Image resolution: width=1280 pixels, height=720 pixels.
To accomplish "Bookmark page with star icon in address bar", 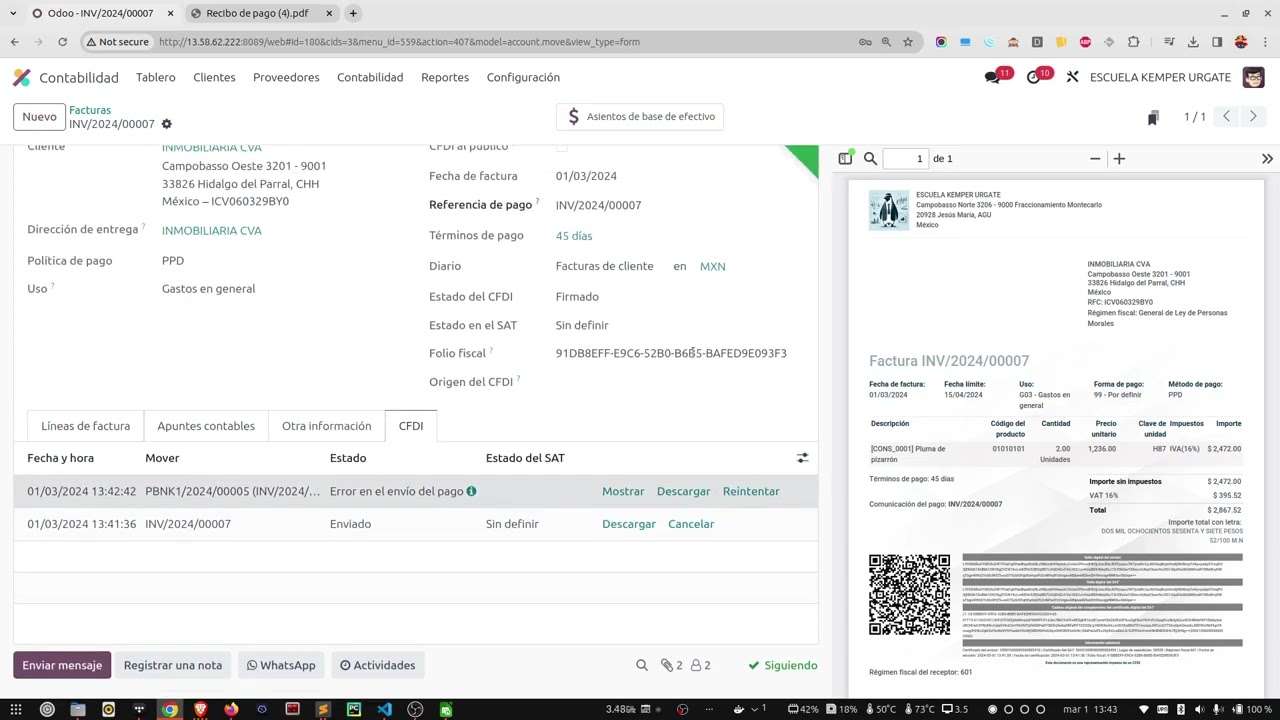I will [x=907, y=42].
